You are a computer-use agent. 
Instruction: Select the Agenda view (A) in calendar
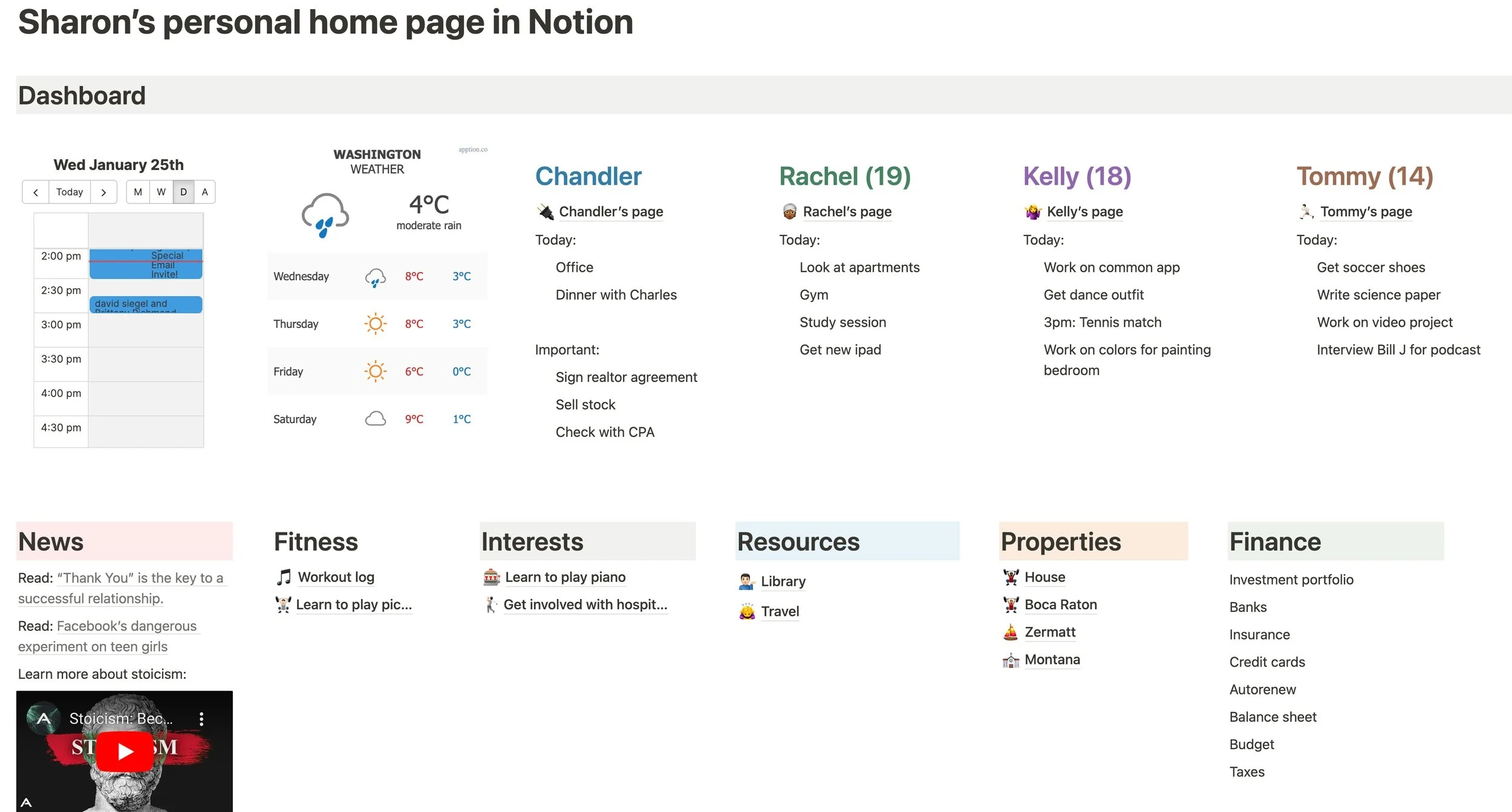point(204,192)
